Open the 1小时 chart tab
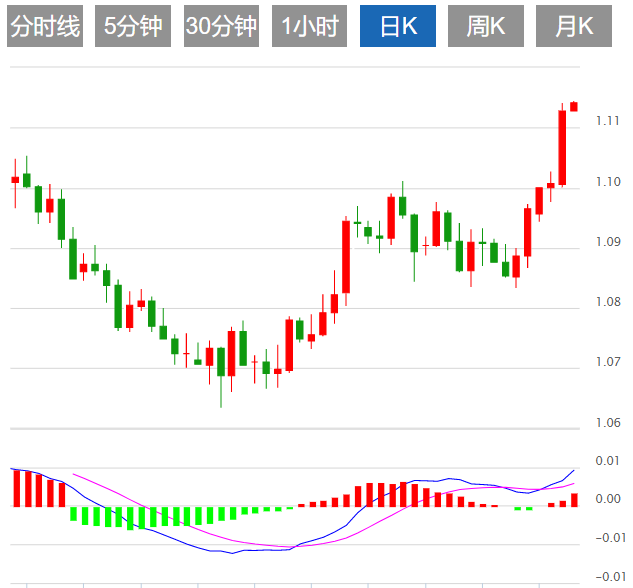633x588 pixels. (x=309, y=26)
